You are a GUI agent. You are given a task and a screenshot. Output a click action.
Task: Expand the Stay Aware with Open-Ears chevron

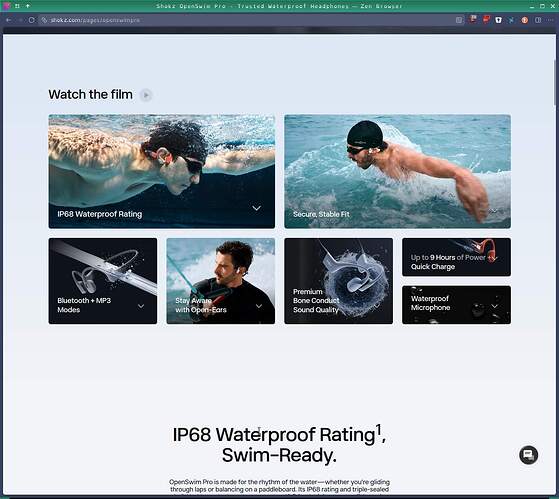point(259,306)
